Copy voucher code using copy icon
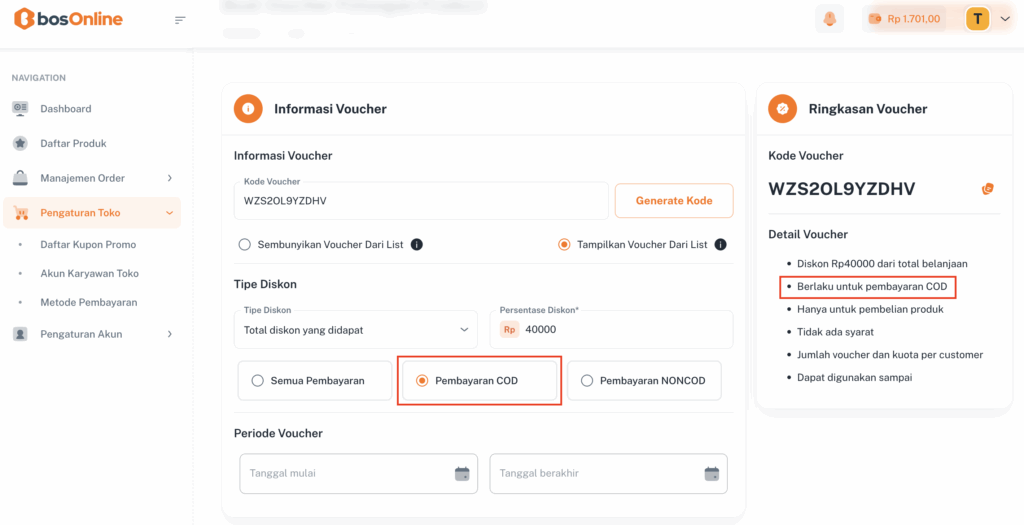Screen dimensions: 1024x525 coord(988,188)
